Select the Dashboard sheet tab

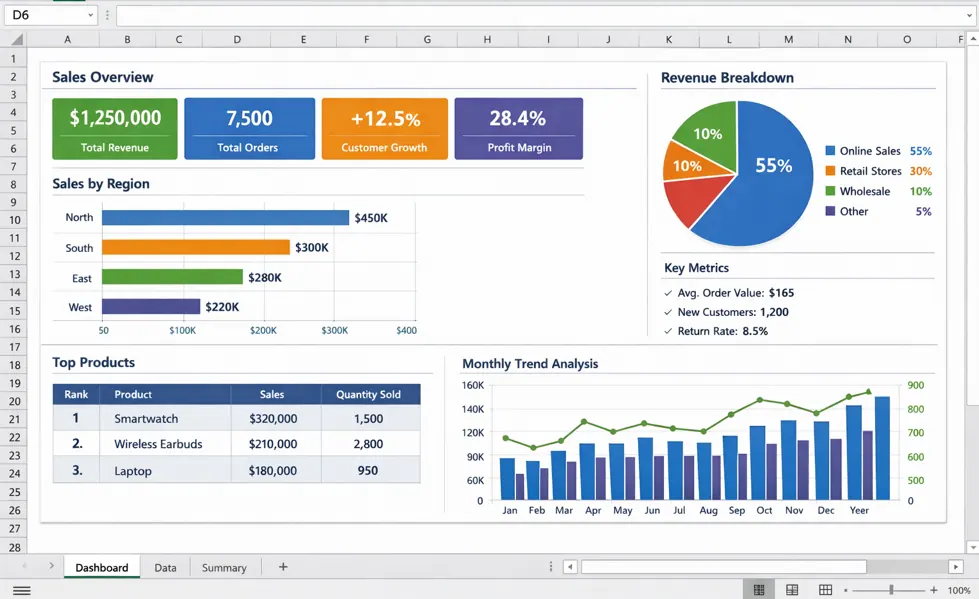pyautogui.click(x=102, y=567)
